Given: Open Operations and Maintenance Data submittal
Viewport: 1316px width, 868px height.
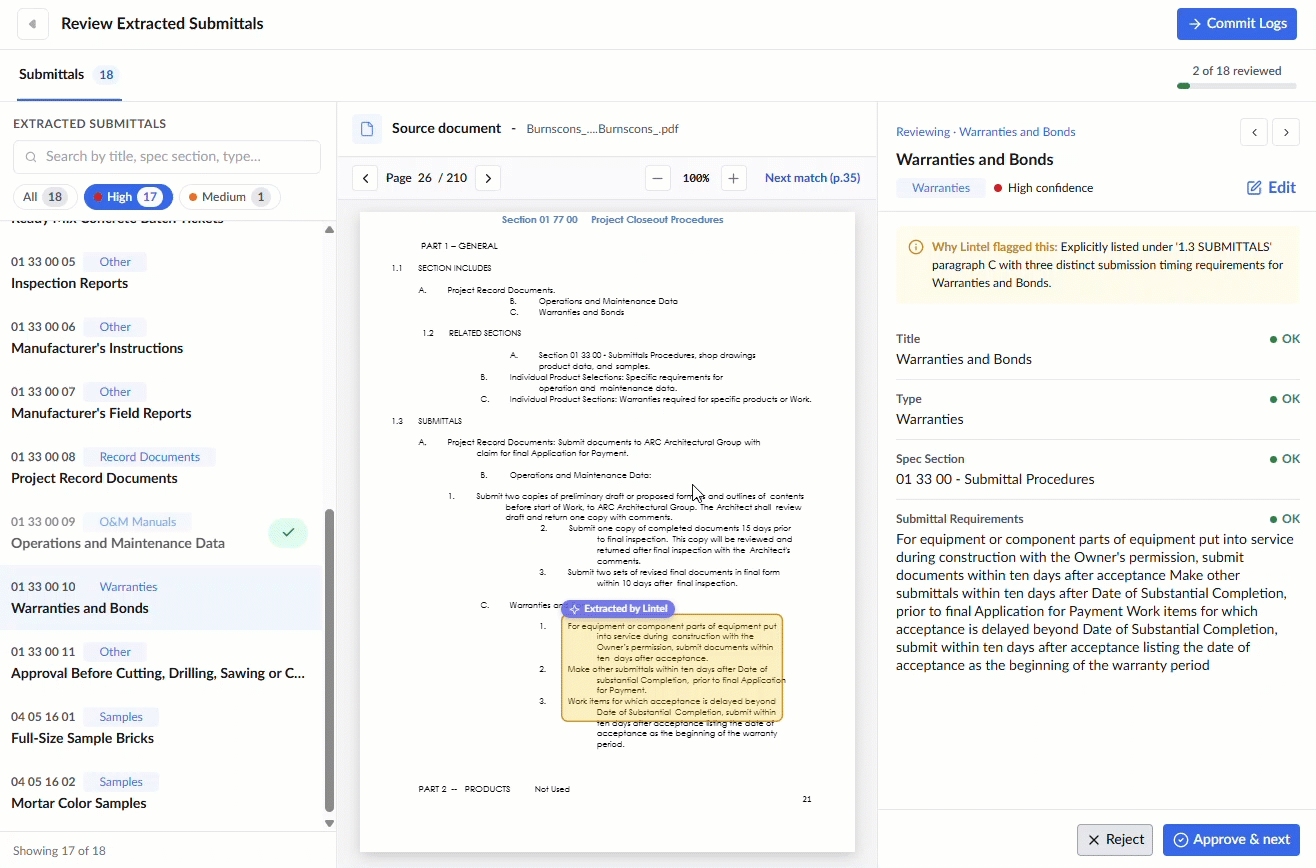Looking at the screenshot, I should click(x=161, y=533).
